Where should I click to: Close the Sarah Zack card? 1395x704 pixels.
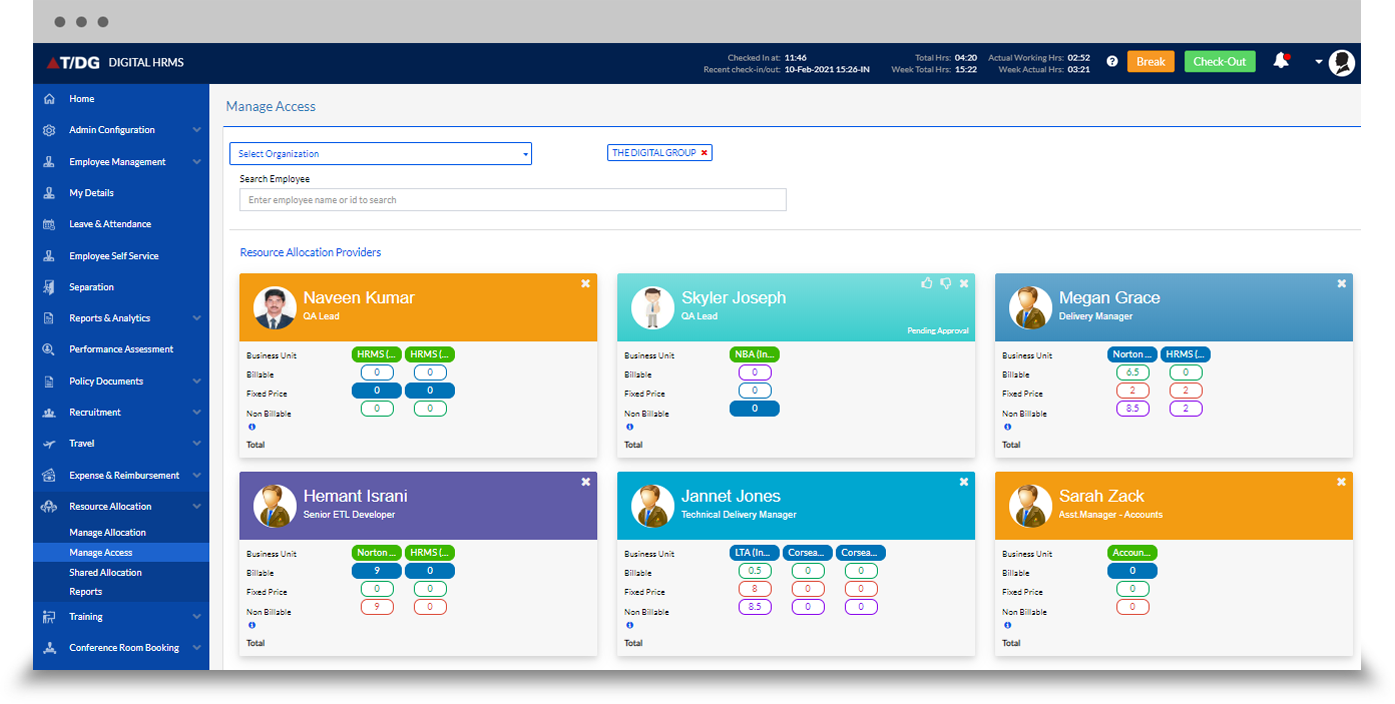(x=1342, y=481)
